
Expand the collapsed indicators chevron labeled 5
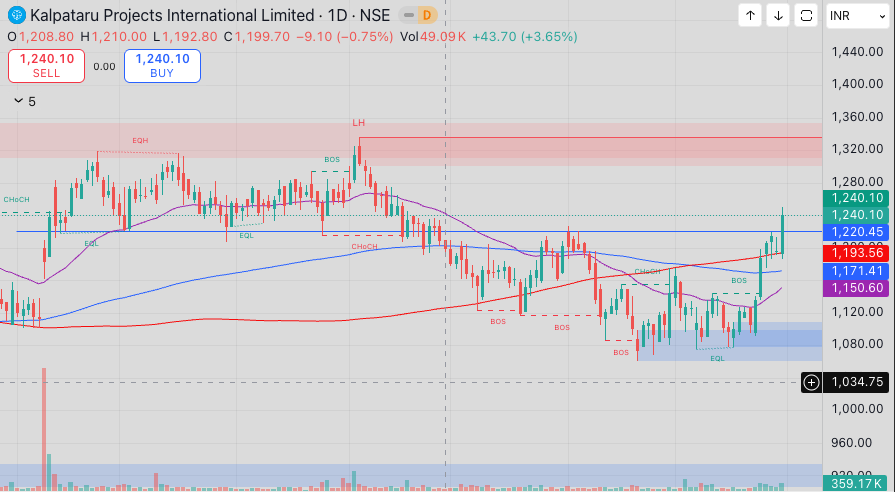(25, 101)
